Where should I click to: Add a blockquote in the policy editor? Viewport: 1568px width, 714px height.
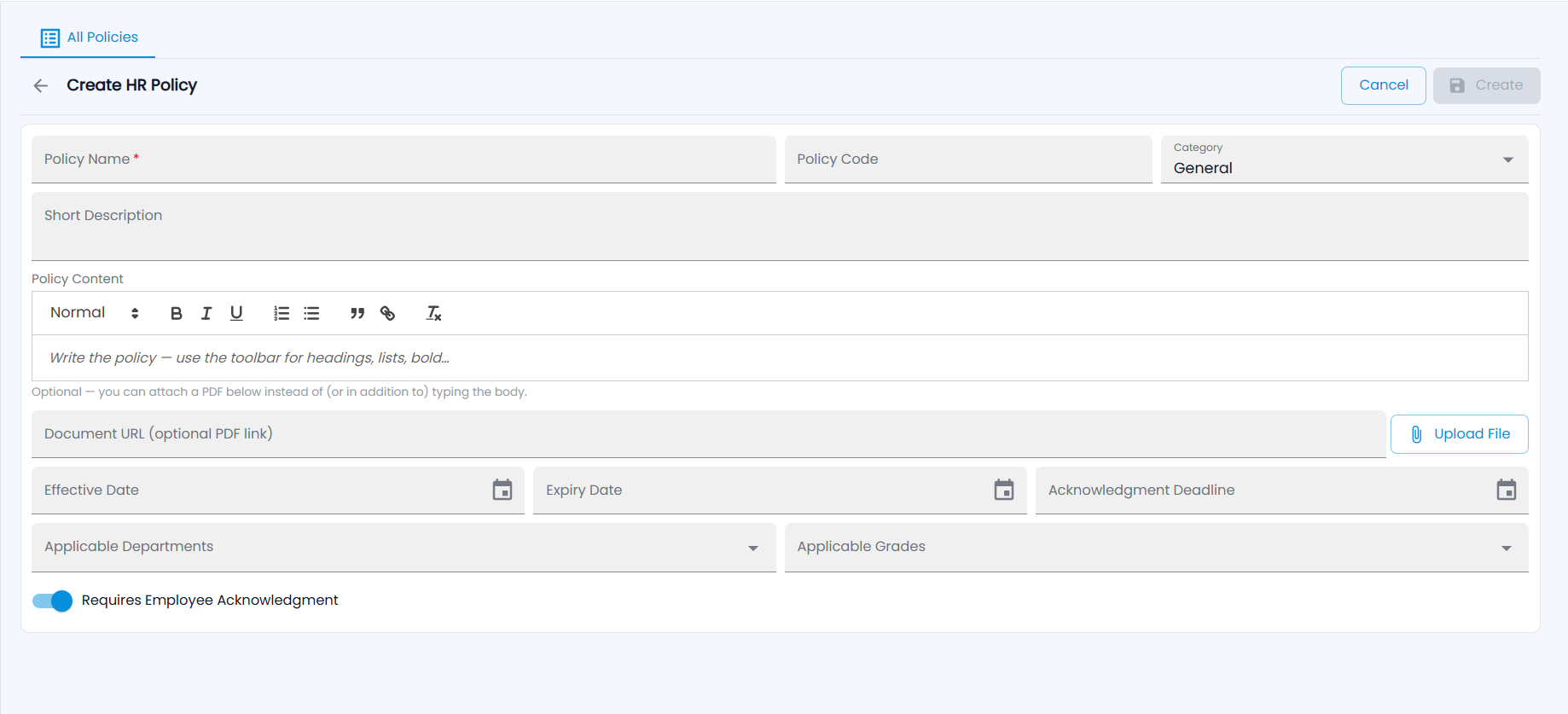coord(357,313)
